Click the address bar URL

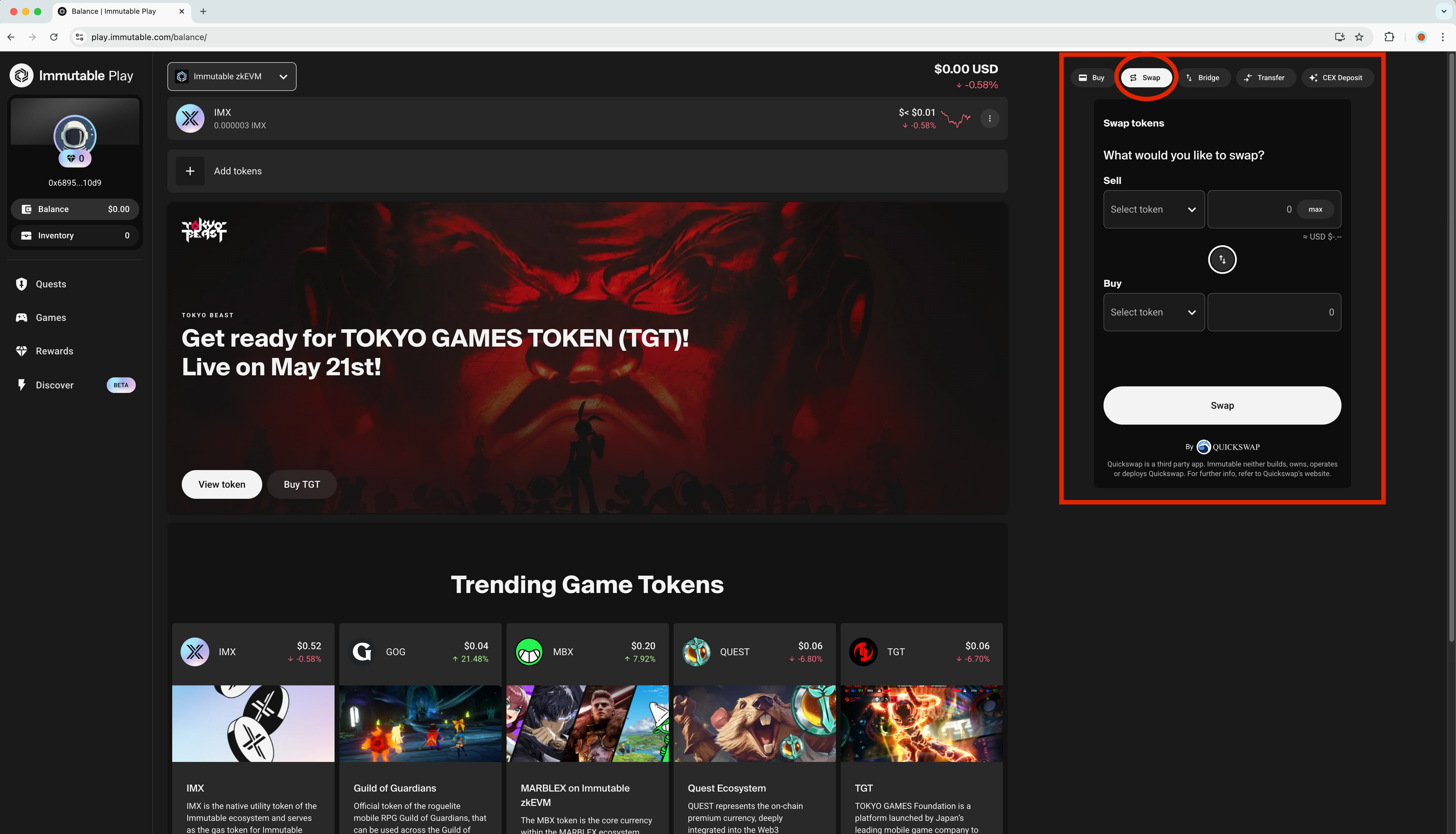(x=149, y=37)
